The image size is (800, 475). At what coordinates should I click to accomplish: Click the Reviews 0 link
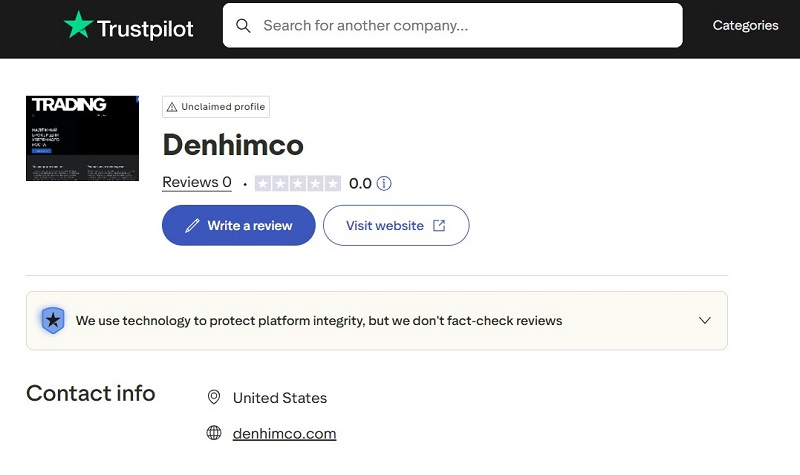pos(197,182)
